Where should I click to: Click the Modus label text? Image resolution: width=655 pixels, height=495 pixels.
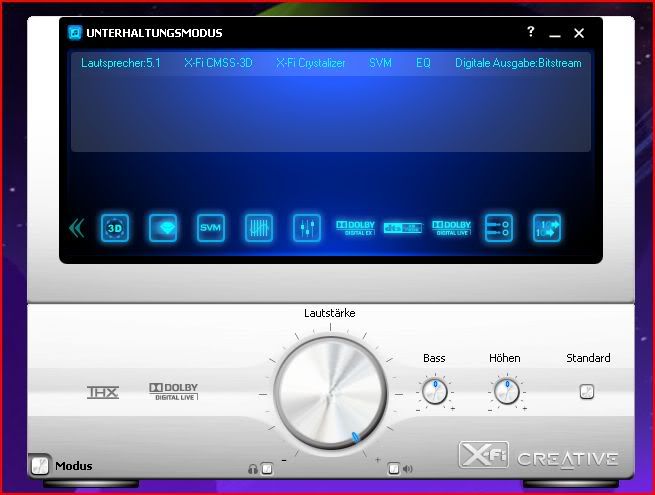74,466
